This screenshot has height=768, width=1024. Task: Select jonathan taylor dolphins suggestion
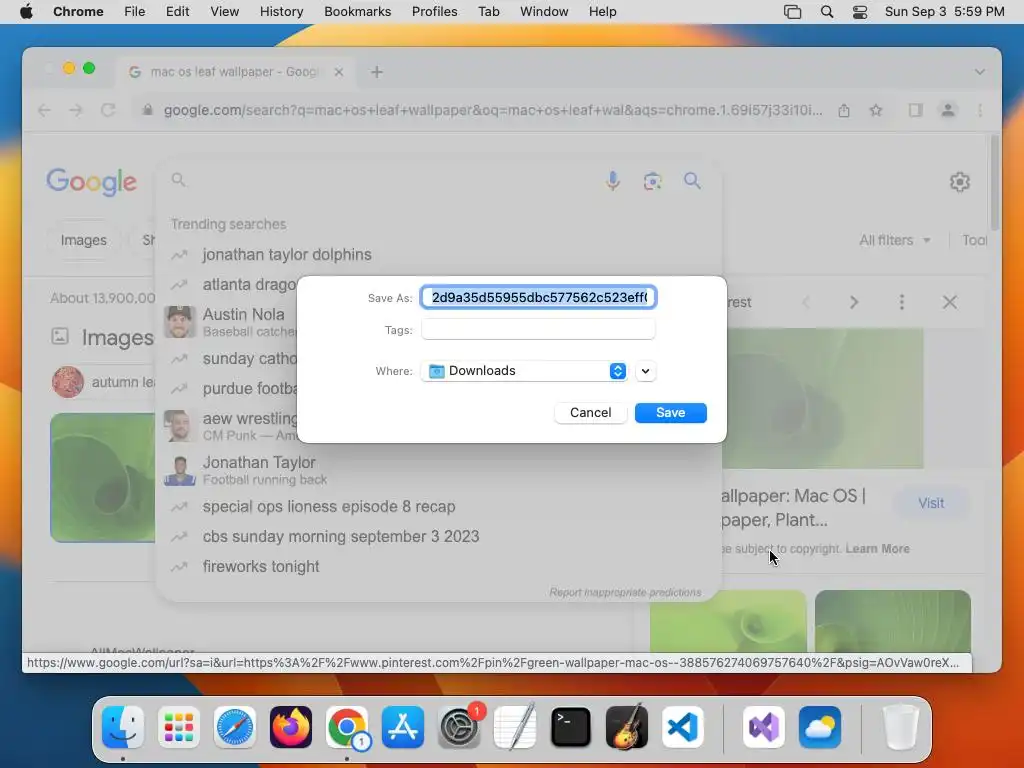(440, 255)
